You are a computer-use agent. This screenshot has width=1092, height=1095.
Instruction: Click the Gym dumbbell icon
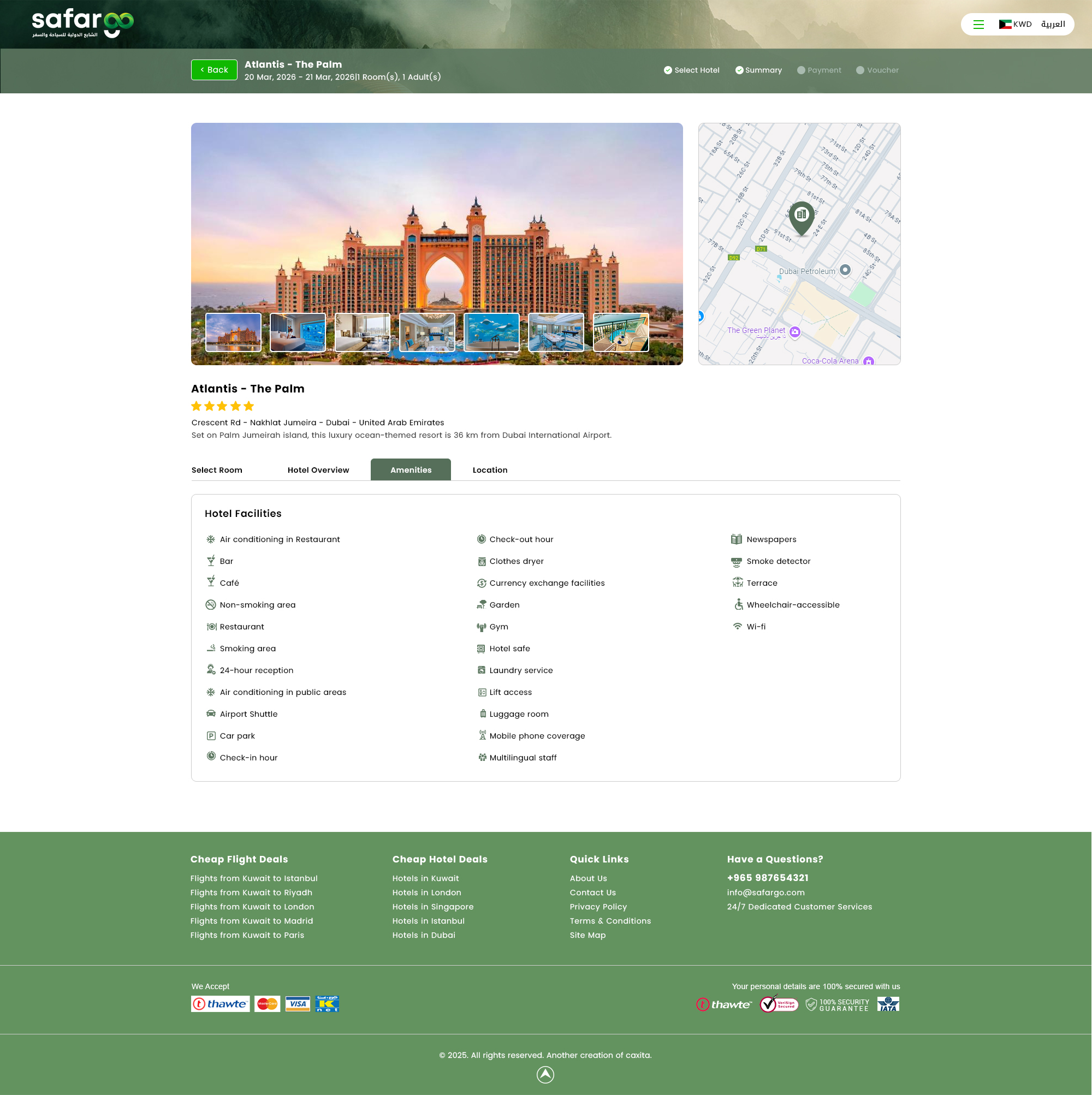coord(482,627)
